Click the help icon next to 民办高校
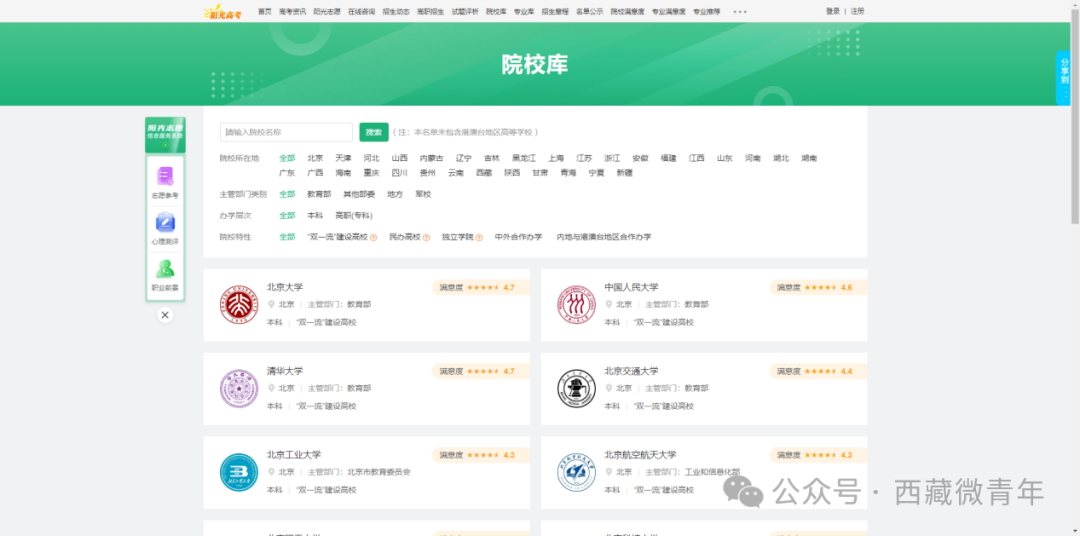The height and width of the screenshot is (536, 1080). pos(426,237)
